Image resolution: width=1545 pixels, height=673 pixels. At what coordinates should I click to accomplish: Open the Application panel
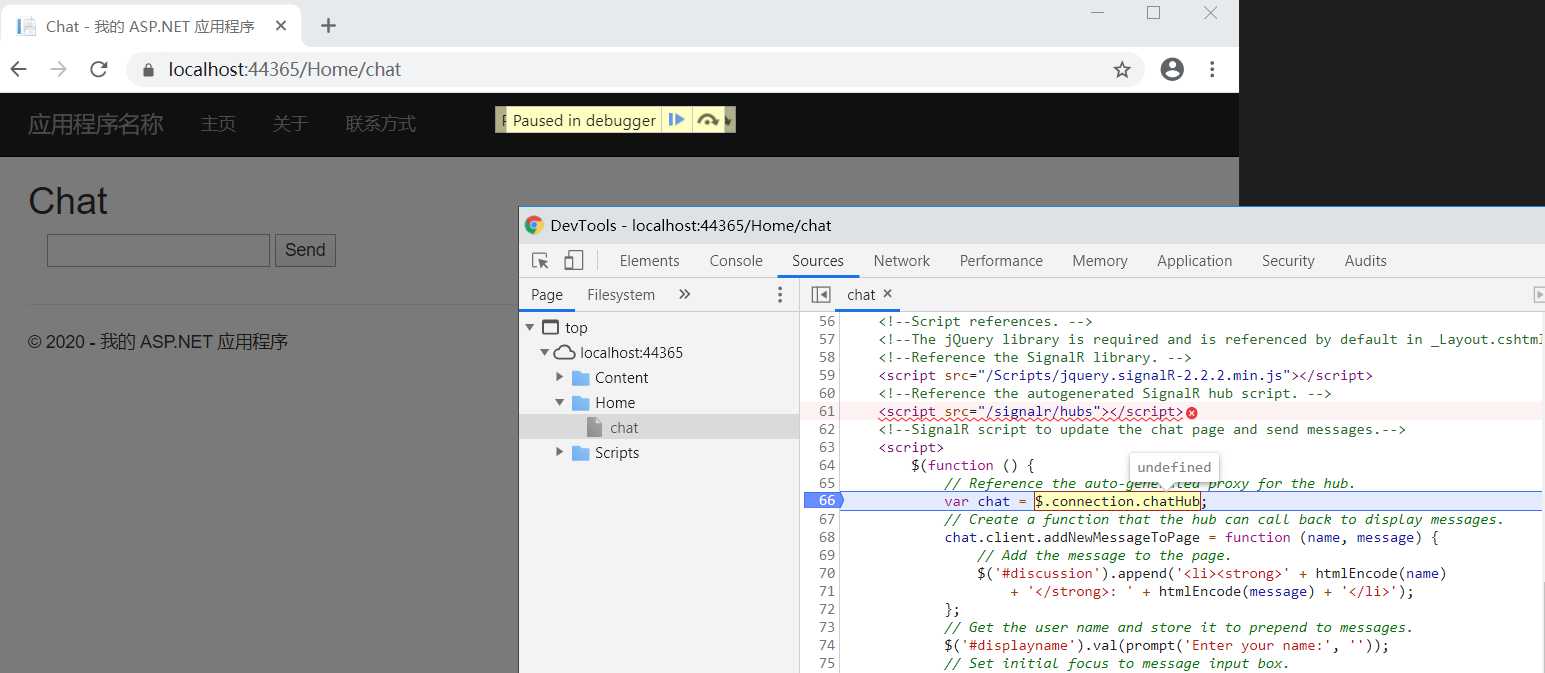point(1194,260)
